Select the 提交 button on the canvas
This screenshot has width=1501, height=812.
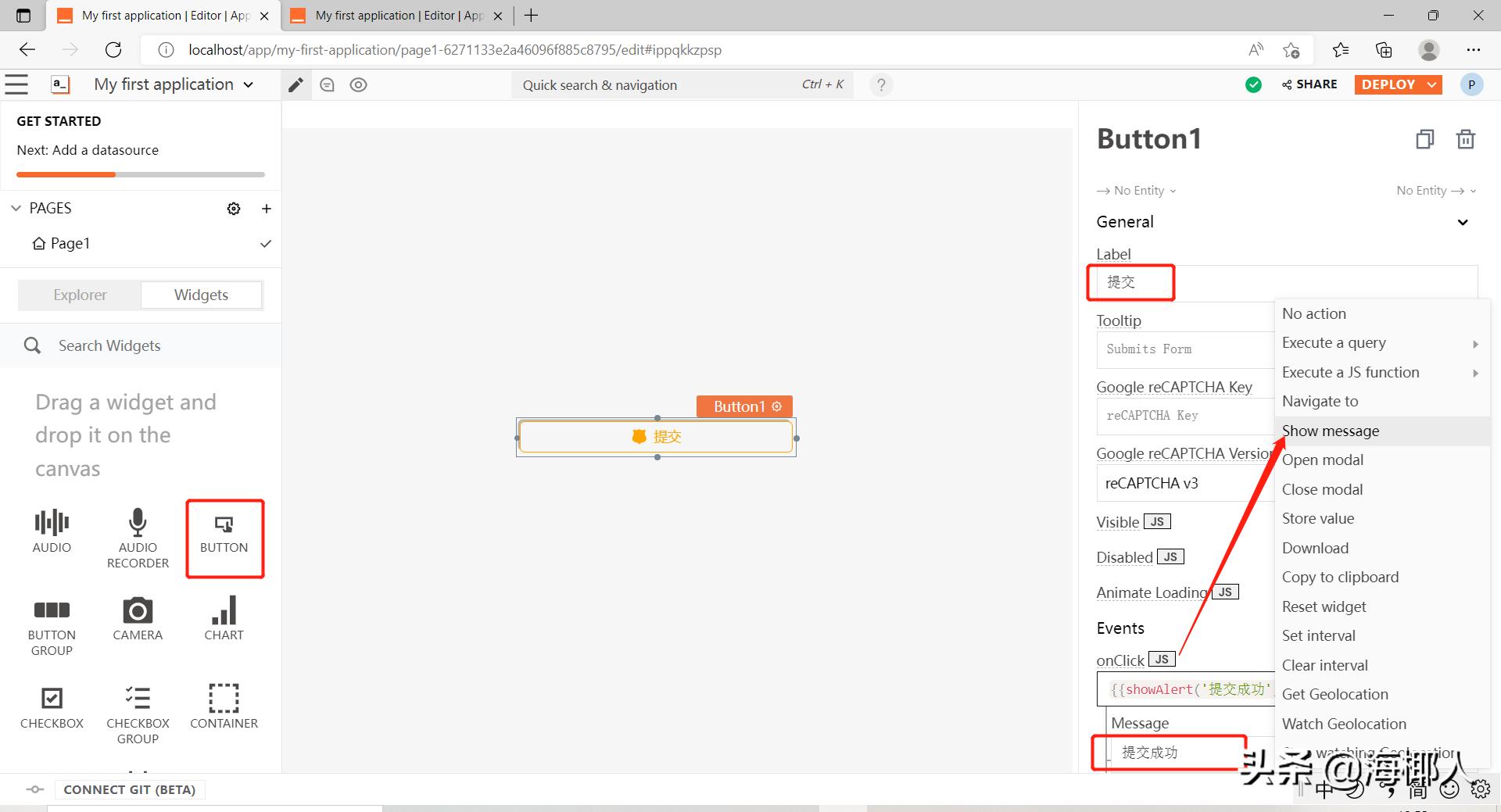[656, 437]
